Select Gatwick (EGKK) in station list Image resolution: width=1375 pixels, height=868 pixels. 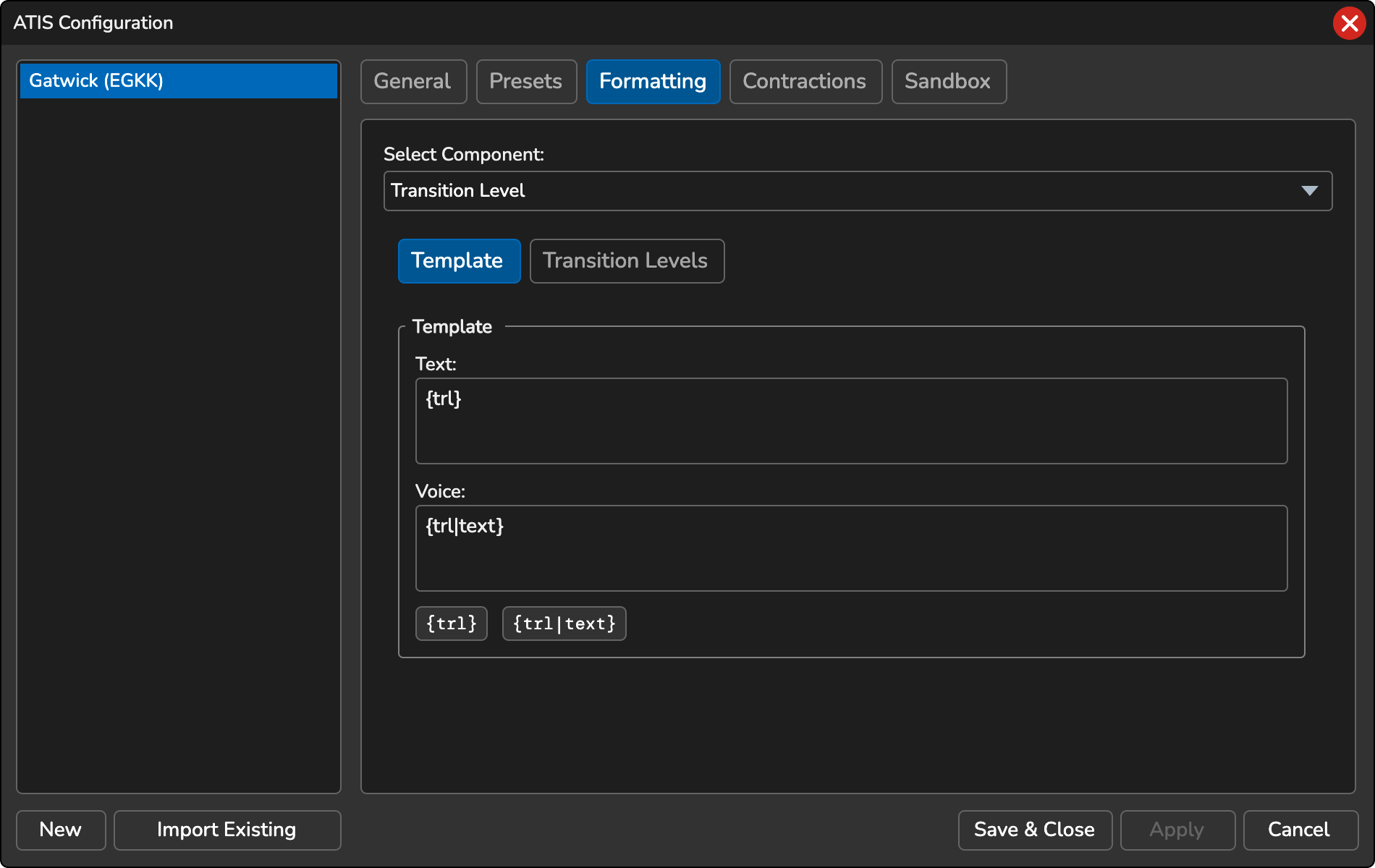178,81
